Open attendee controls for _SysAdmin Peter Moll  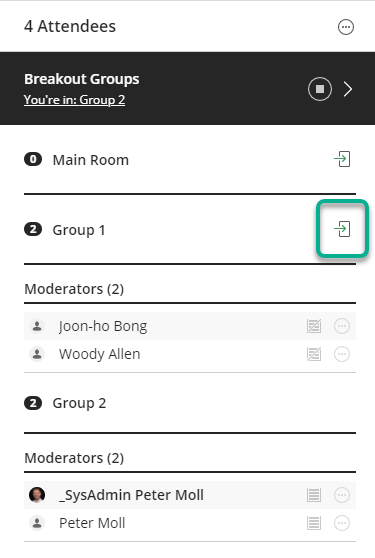342,495
